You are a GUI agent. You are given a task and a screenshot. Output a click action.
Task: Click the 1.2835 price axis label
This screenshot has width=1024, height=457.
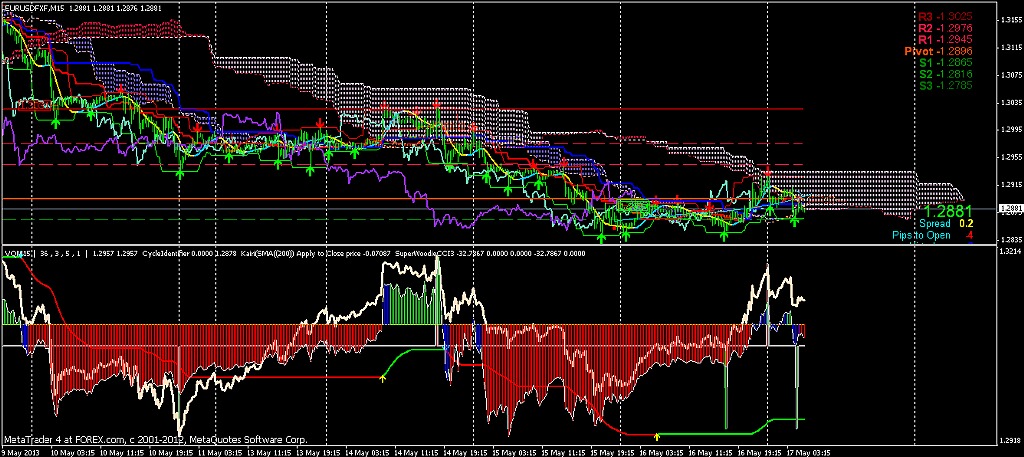point(1010,240)
